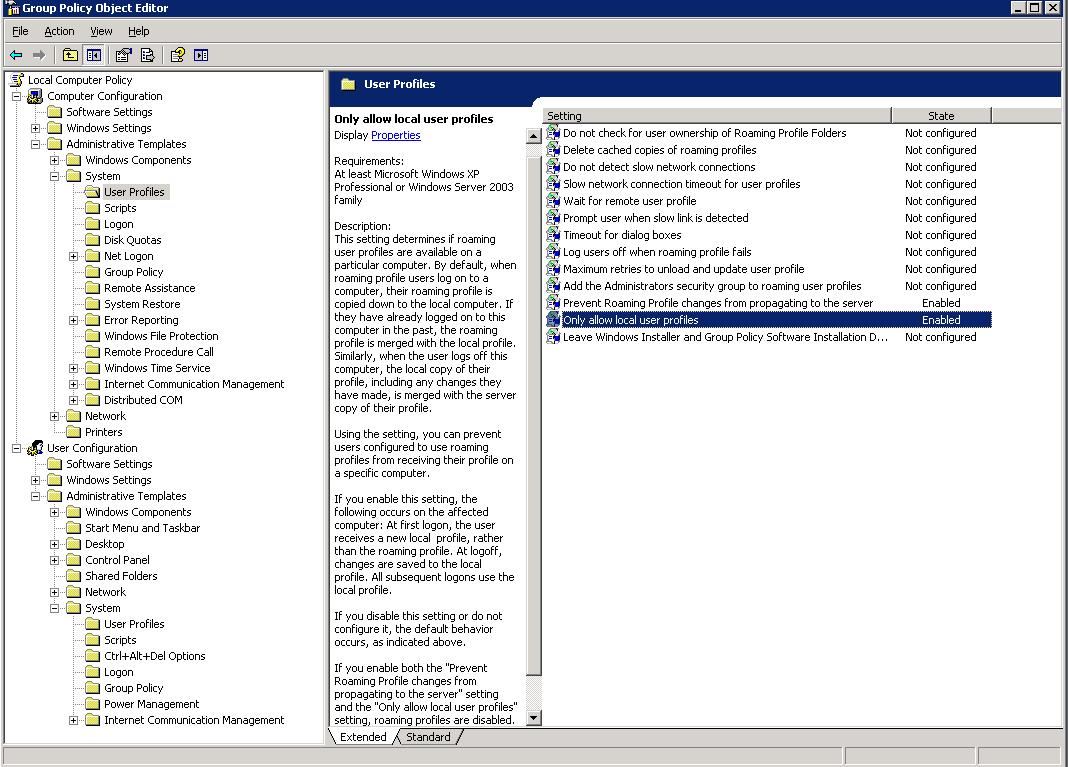The image size is (1068, 767).
Task: Click the Properties link in description
Action: coord(395,135)
